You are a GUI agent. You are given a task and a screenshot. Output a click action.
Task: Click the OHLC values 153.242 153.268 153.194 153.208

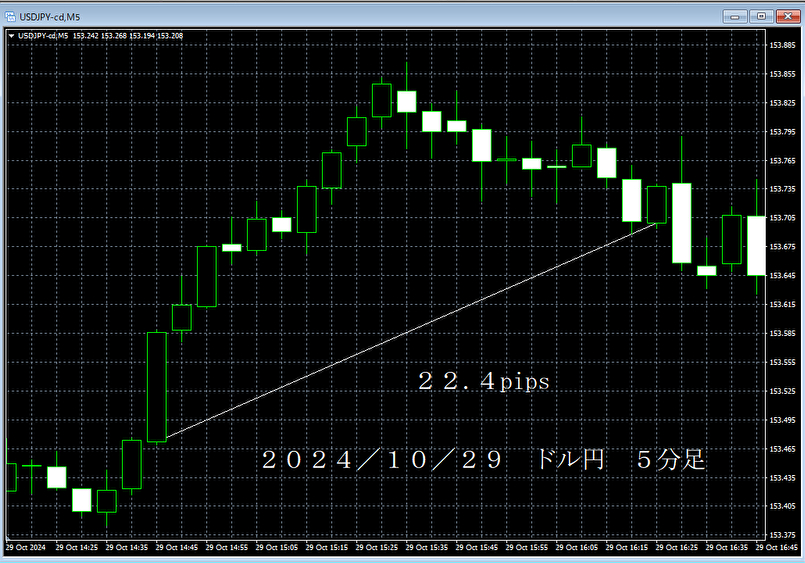pyautogui.click(x=128, y=36)
